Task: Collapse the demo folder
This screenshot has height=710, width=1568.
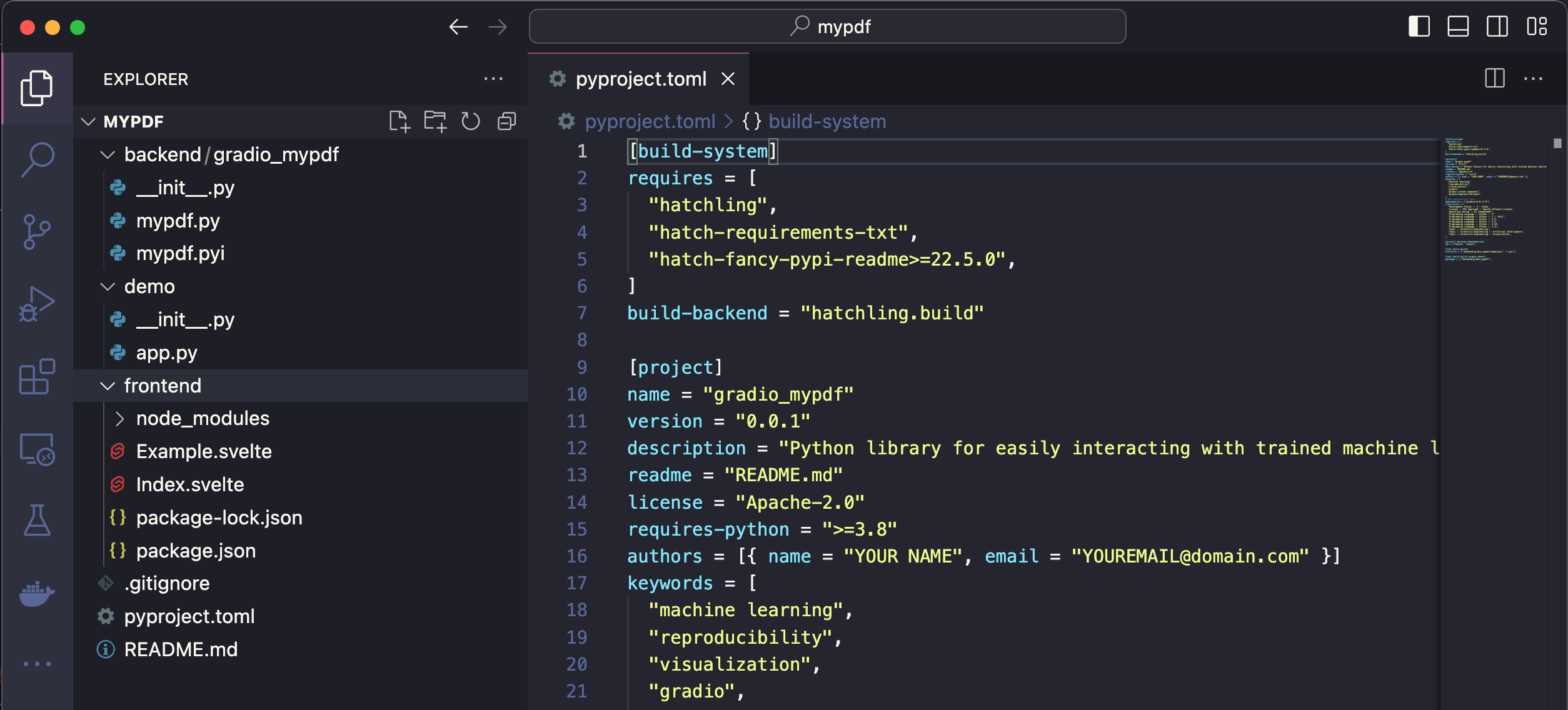Action: (x=108, y=286)
